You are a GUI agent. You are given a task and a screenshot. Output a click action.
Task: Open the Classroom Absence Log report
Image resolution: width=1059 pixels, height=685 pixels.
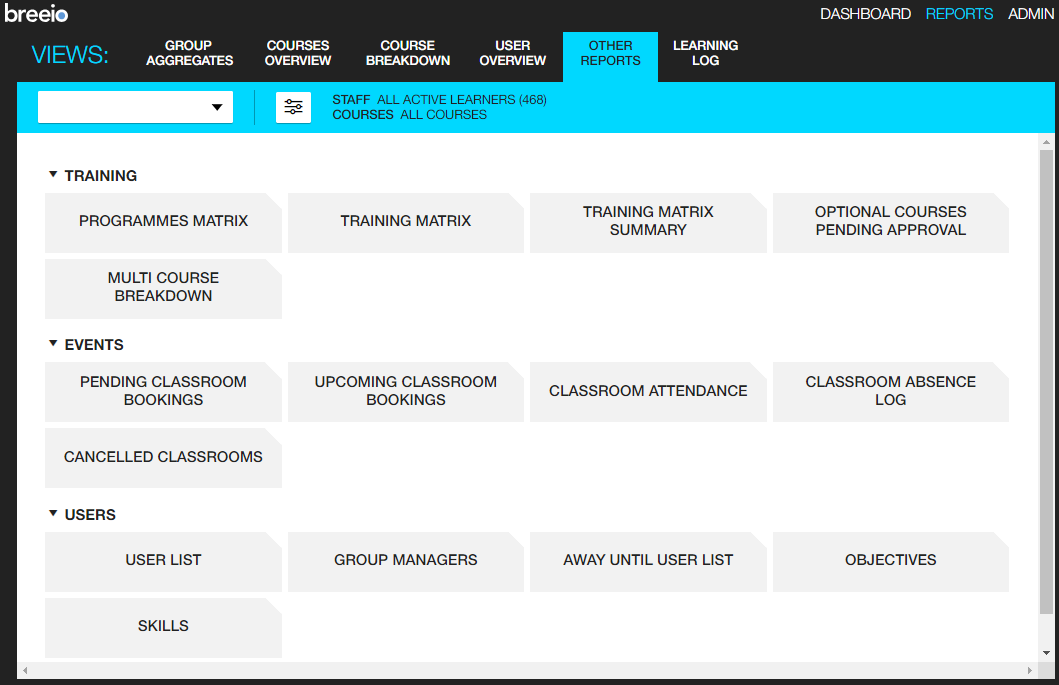pos(891,392)
